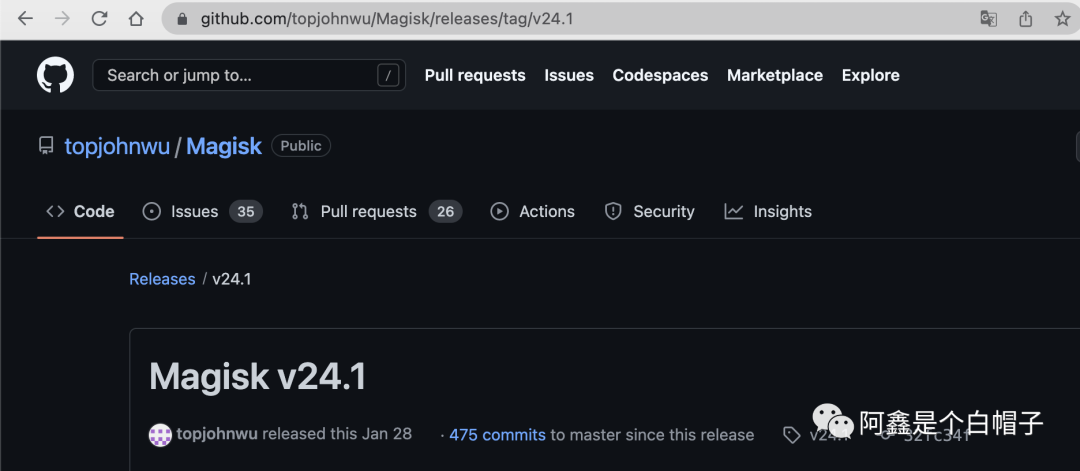Click topjohnwu author name in release
Image resolution: width=1080 pixels, height=471 pixels.
pos(217,434)
